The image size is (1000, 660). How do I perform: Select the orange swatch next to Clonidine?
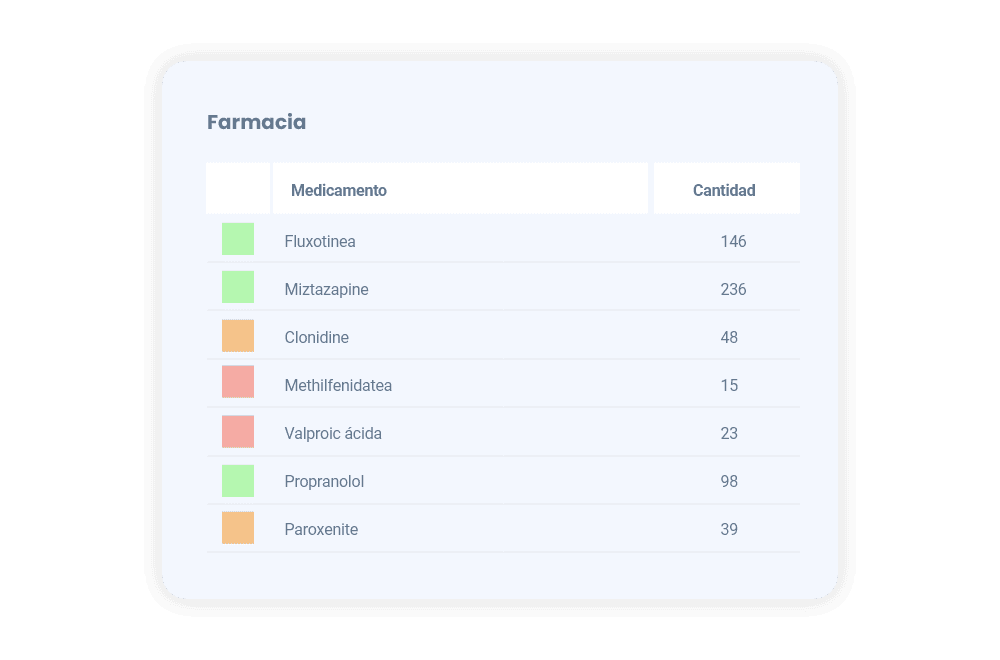238,336
